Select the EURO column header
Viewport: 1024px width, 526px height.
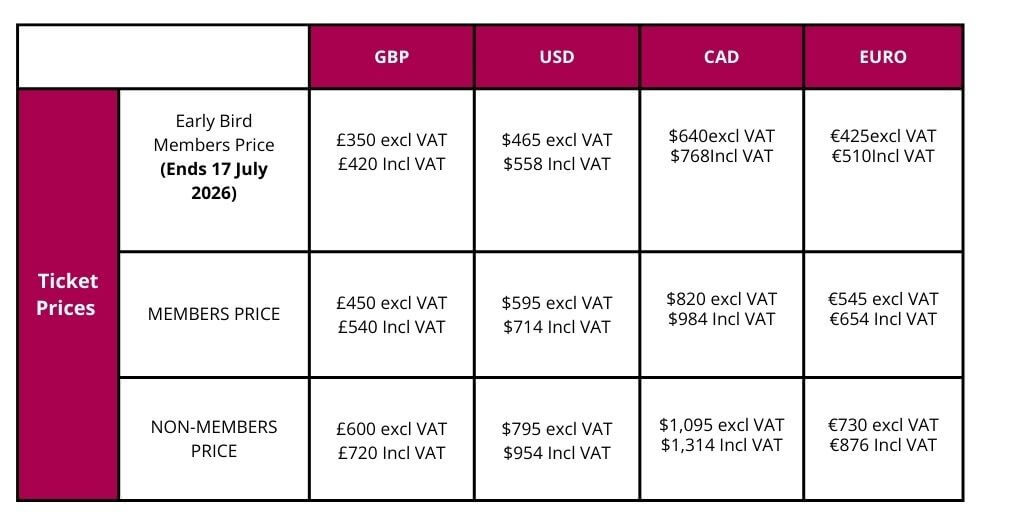click(883, 57)
